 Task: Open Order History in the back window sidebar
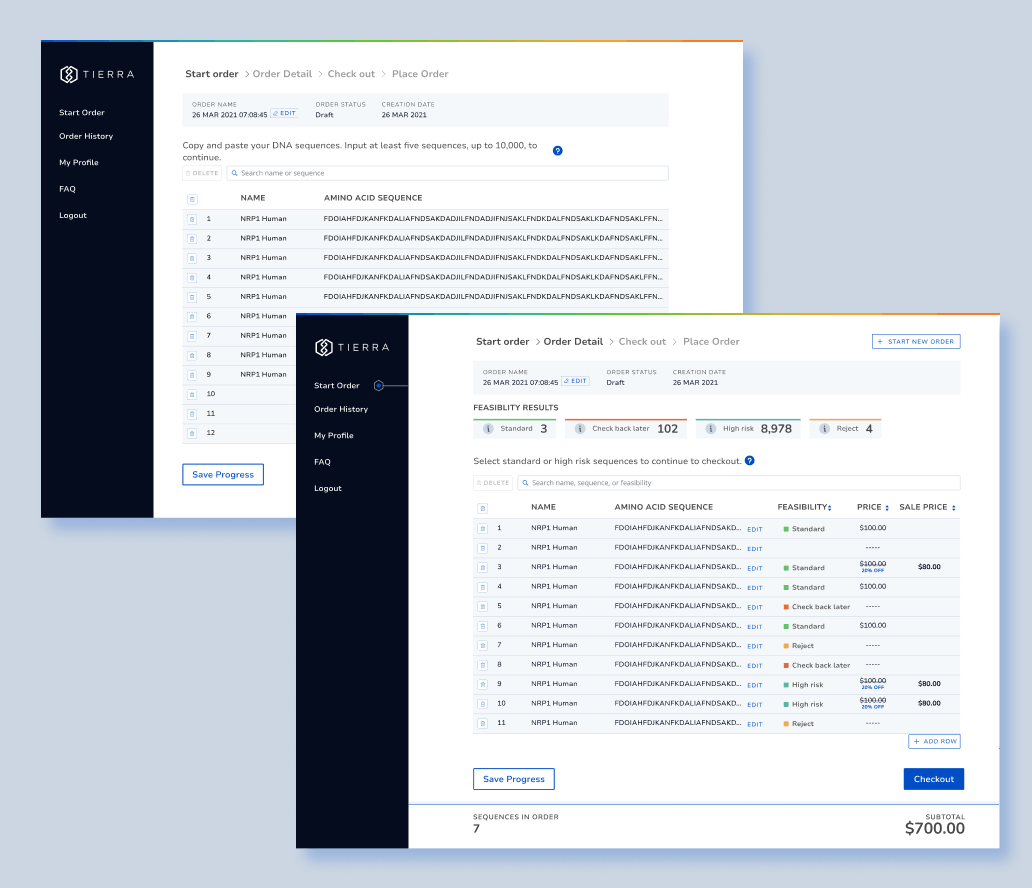[x=86, y=136]
